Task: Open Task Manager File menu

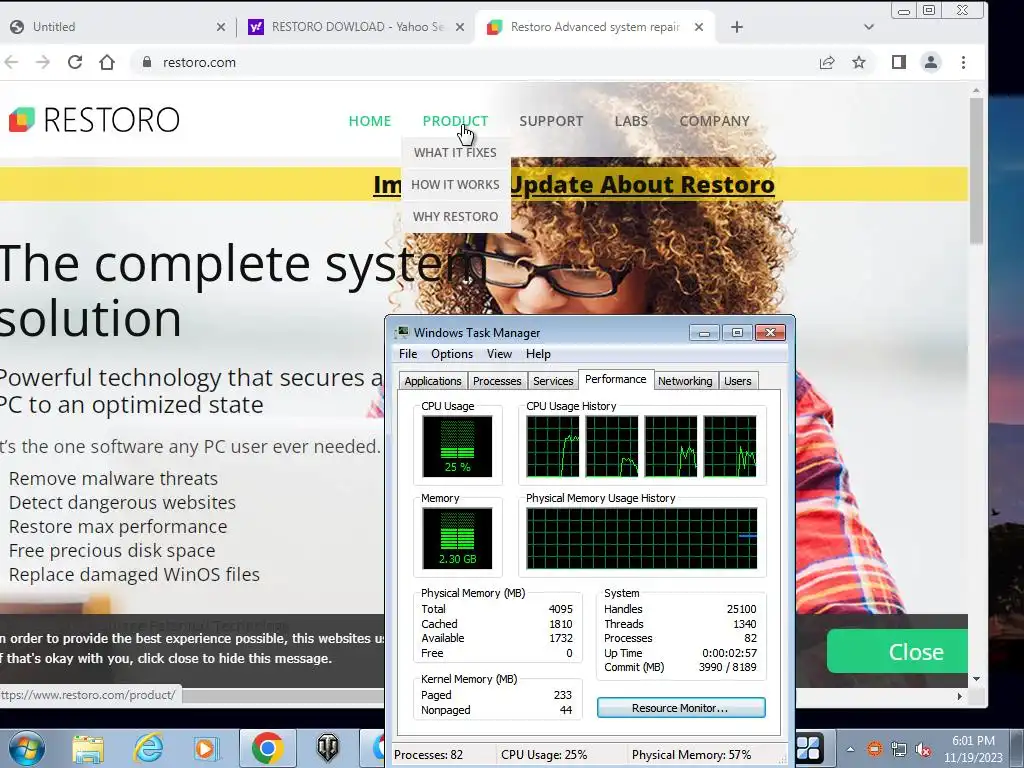Action: tap(408, 353)
